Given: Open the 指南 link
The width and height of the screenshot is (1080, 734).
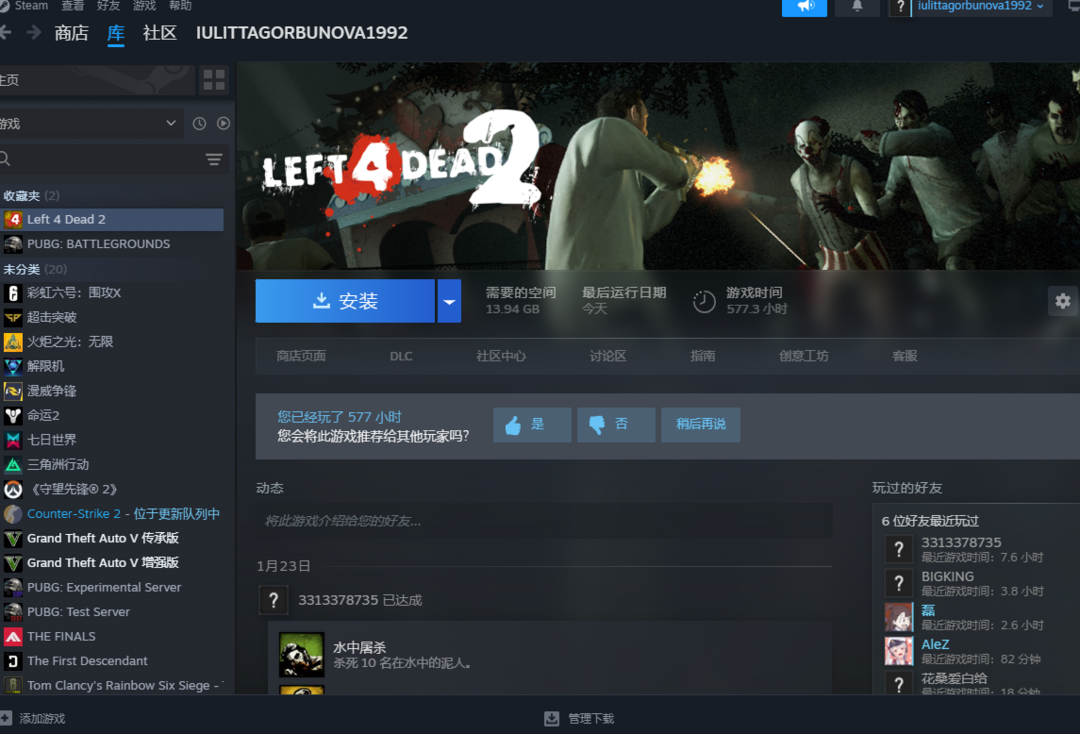Looking at the screenshot, I should click(703, 356).
